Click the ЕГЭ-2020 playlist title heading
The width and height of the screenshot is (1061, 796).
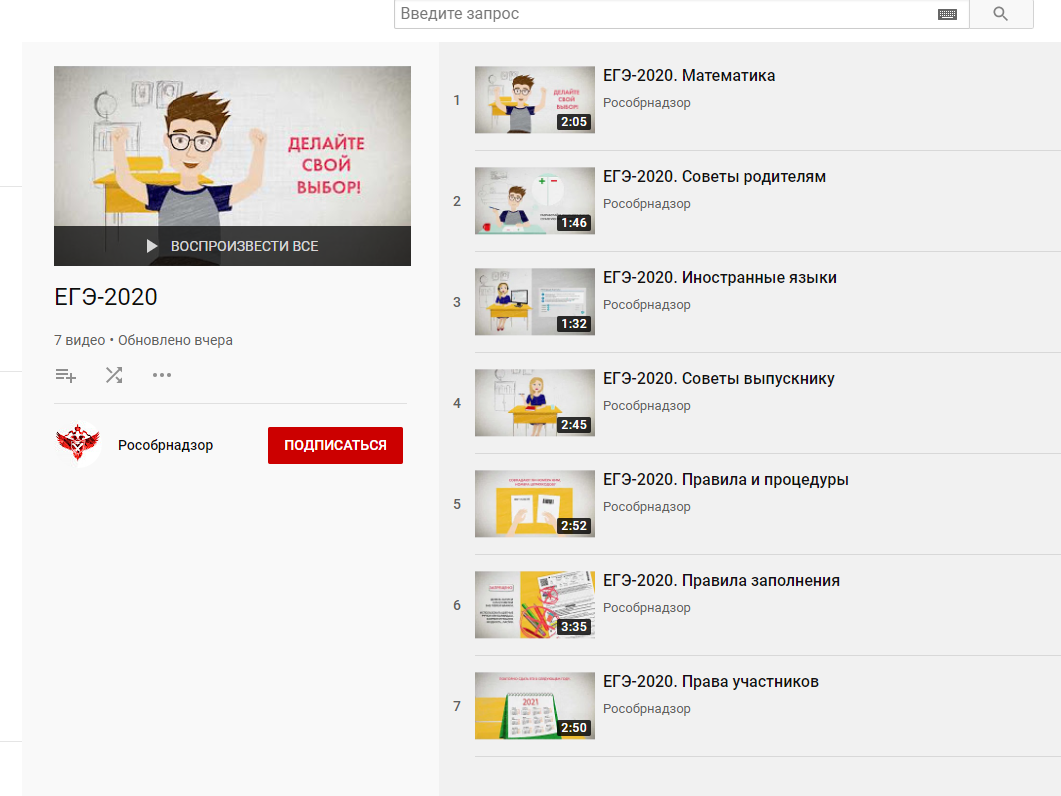coord(106,297)
